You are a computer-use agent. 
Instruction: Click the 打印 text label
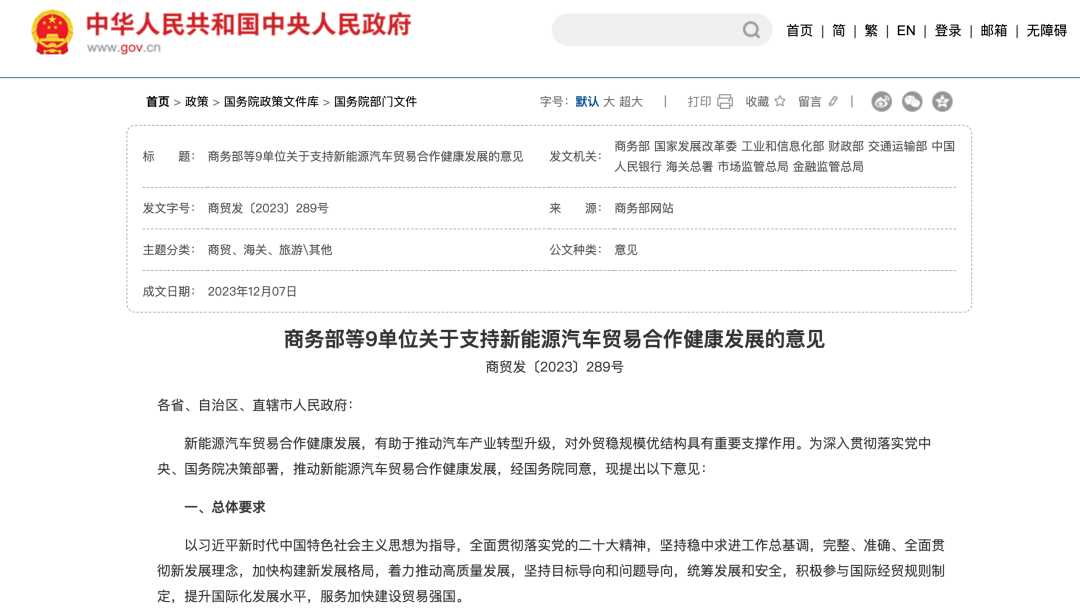(697, 101)
